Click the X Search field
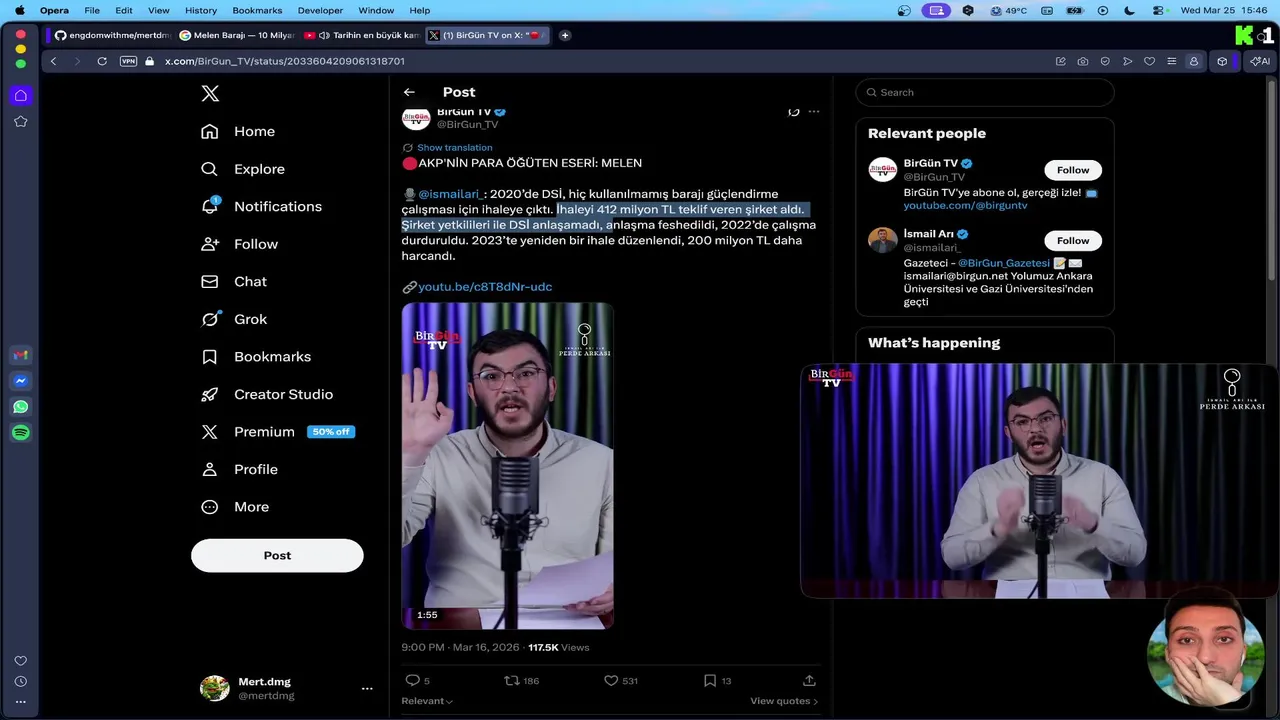The width and height of the screenshot is (1280, 720). click(985, 92)
